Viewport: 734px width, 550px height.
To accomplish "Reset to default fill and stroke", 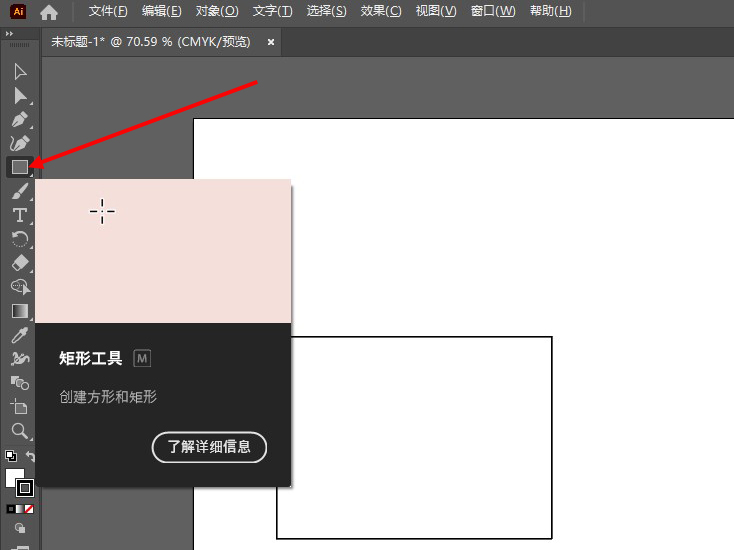I will coord(10,456).
